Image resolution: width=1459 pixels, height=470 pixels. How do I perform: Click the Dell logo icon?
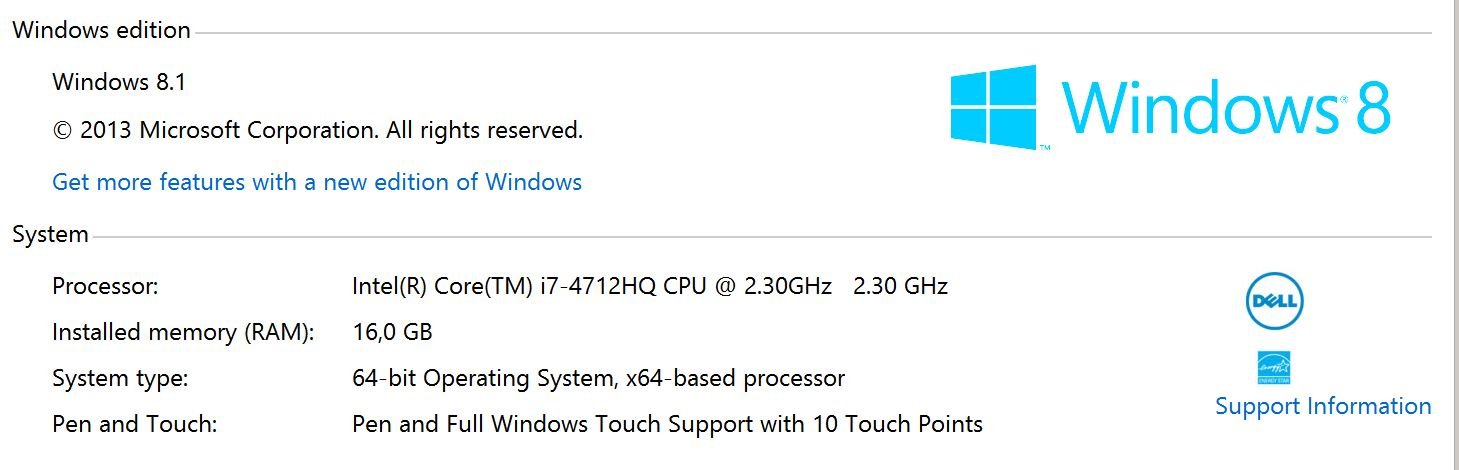(x=1275, y=301)
